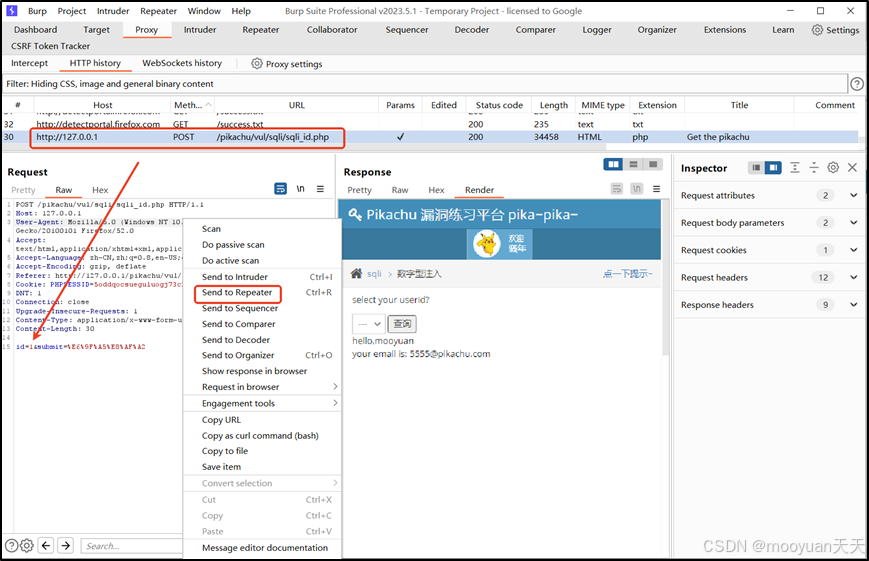Open the Decoder main tab
This screenshot has height=561, width=869.
472,30
